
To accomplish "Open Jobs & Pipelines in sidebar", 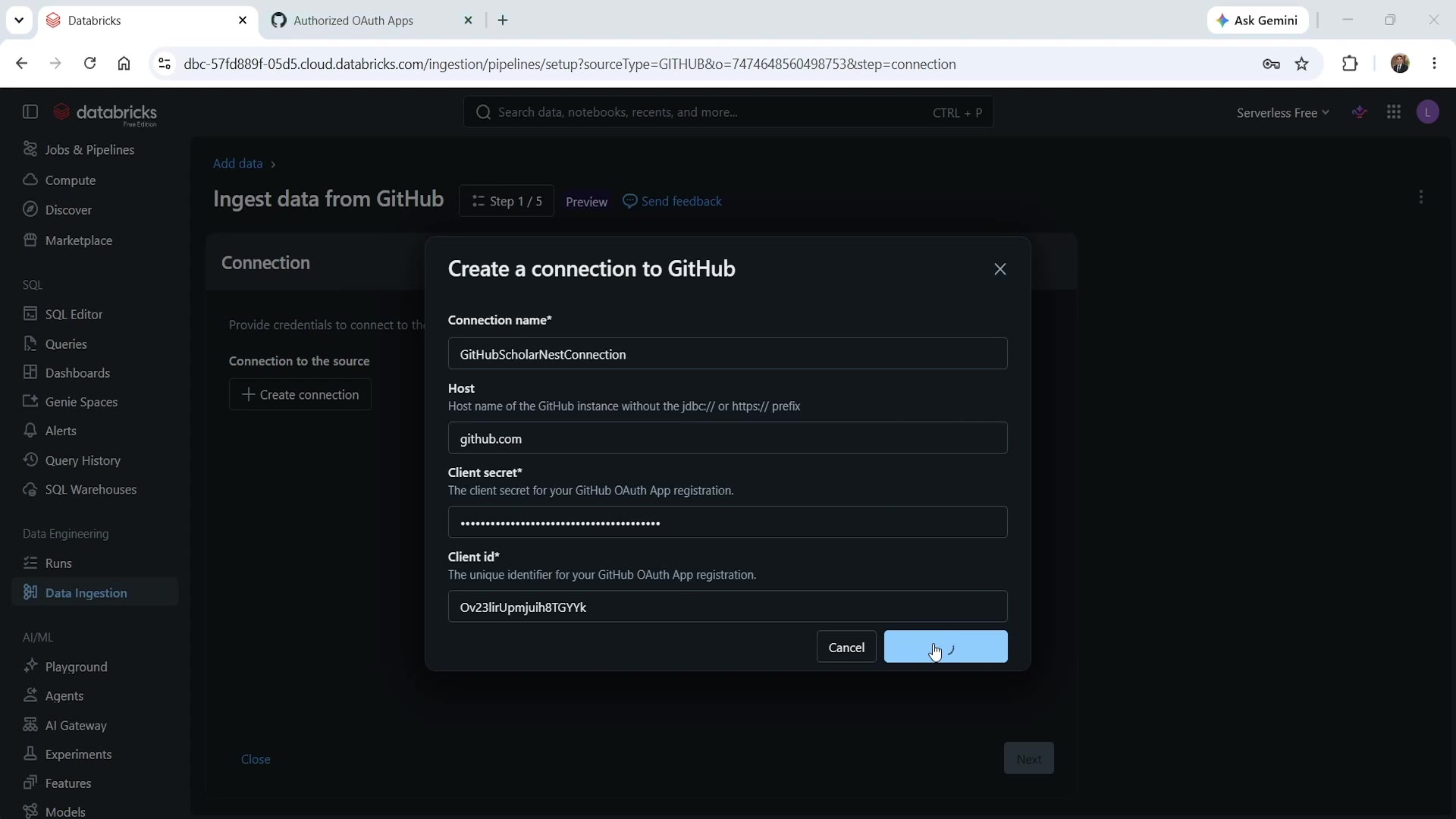I will pyautogui.click(x=89, y=149).
